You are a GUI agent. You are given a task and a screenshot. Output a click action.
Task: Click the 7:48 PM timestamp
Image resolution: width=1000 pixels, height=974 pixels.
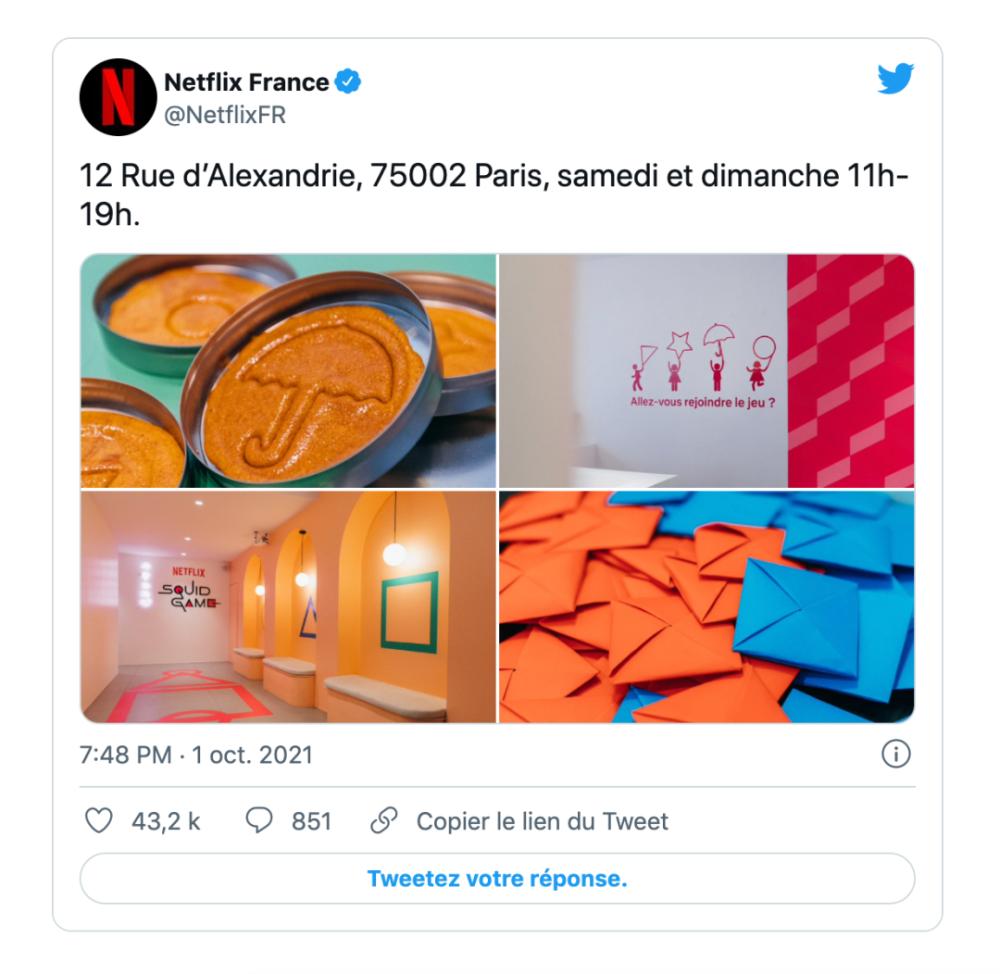pos(126,755)
